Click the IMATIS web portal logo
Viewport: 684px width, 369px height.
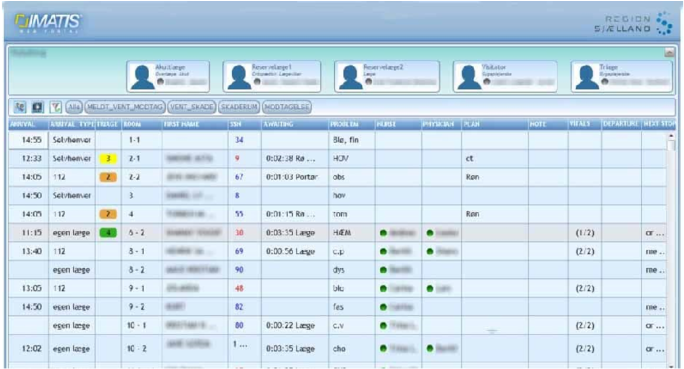(48, 23)
